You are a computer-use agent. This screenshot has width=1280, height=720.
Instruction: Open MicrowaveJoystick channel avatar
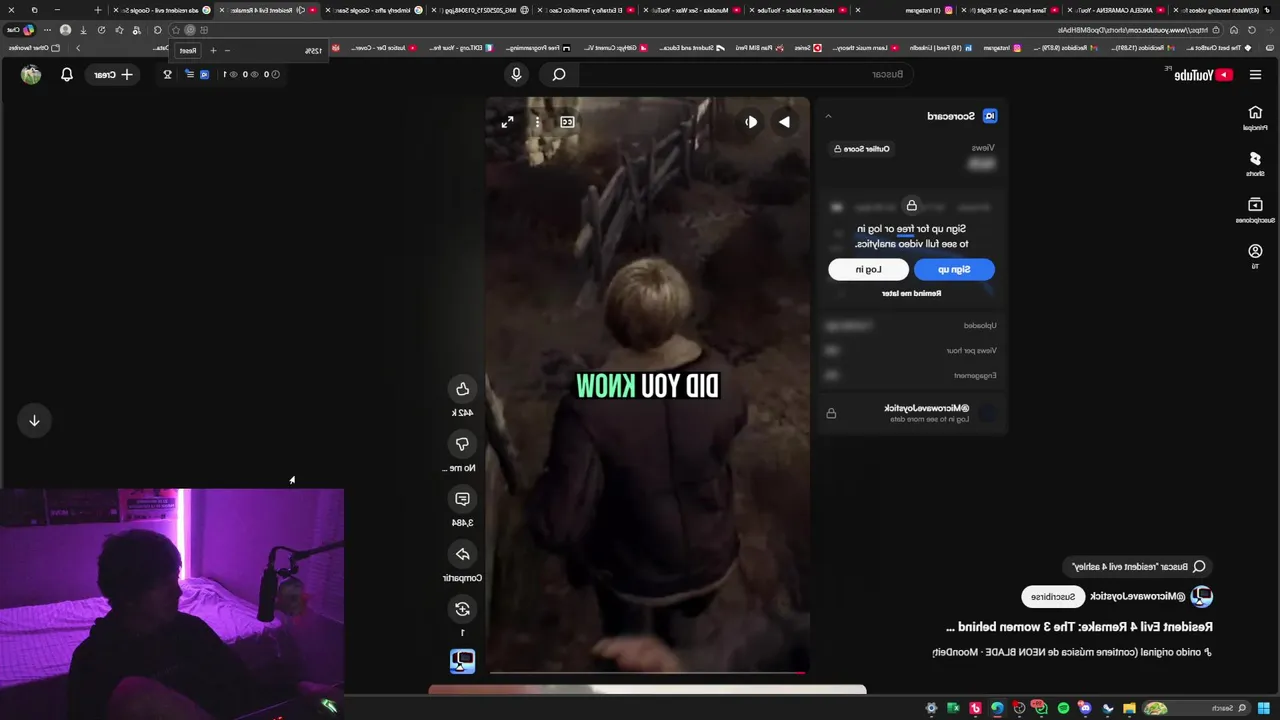click(x=1201, y=597)
